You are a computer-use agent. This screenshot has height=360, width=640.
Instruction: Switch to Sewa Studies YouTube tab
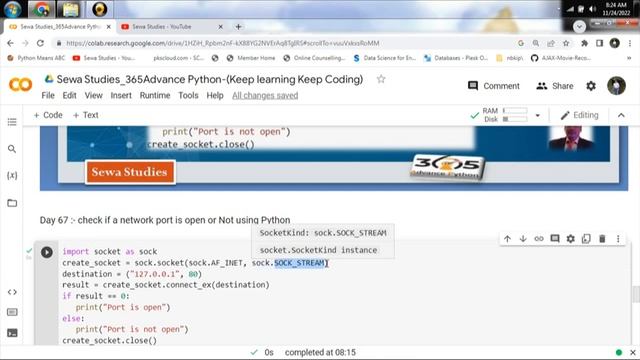tap(162, 27)
